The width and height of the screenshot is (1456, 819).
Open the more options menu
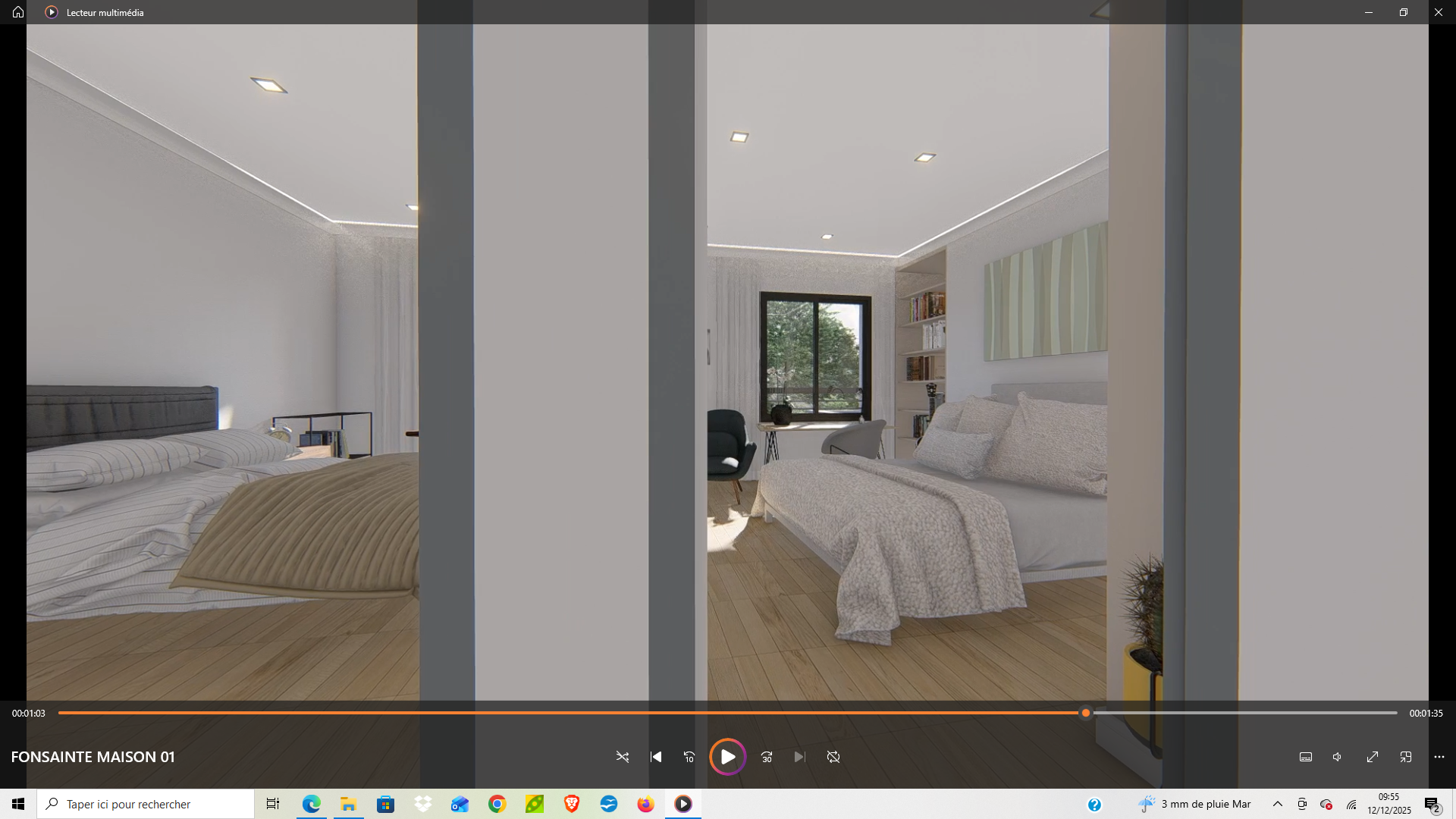tap(1439, 757)
